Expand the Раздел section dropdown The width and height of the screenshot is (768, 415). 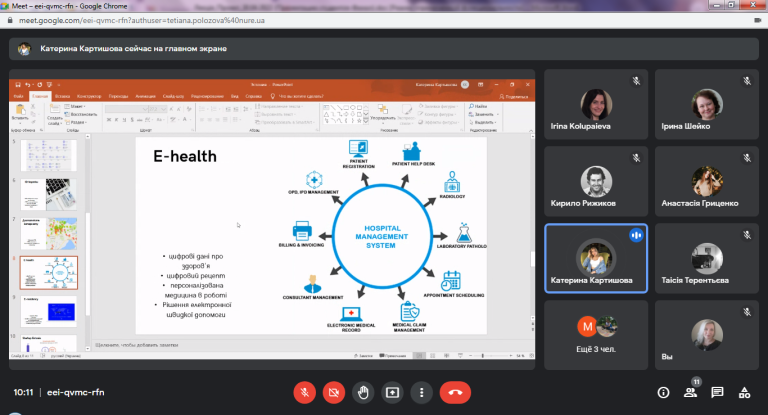coord(76,122)
